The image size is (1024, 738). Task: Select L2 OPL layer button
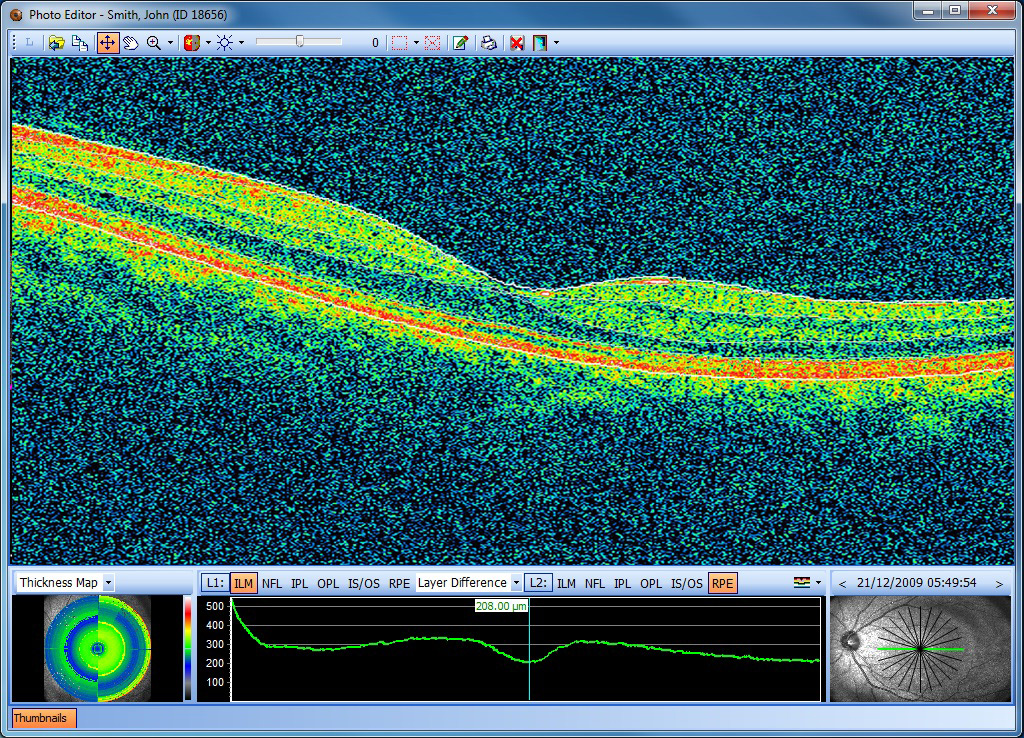[x=651, y=583]
